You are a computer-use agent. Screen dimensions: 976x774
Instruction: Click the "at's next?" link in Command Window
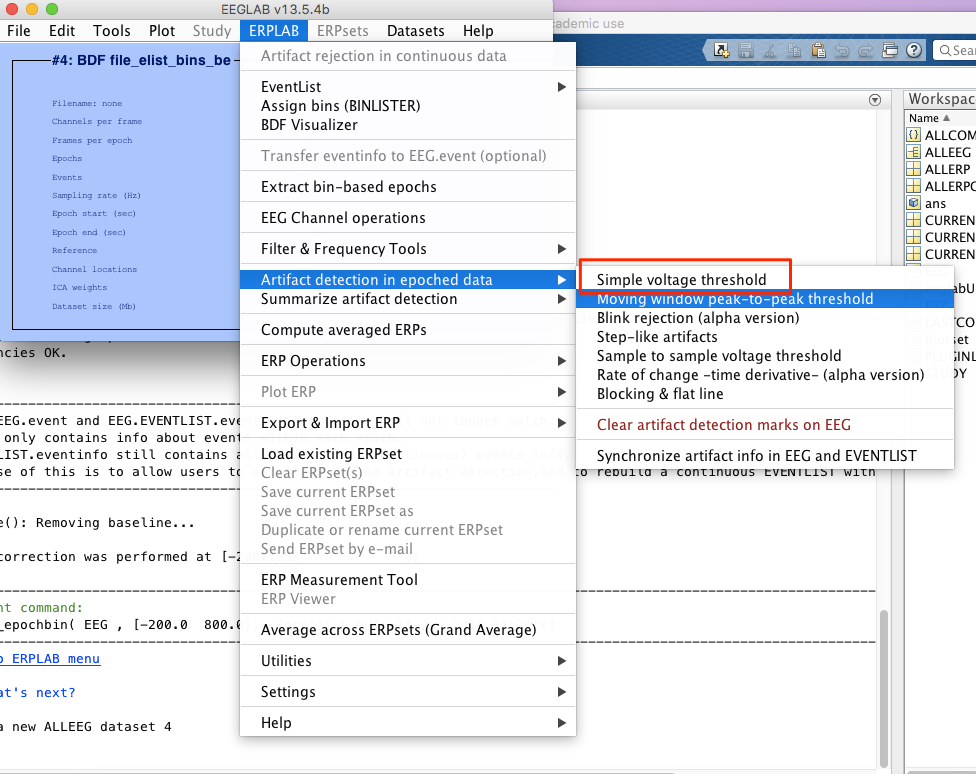37,692
